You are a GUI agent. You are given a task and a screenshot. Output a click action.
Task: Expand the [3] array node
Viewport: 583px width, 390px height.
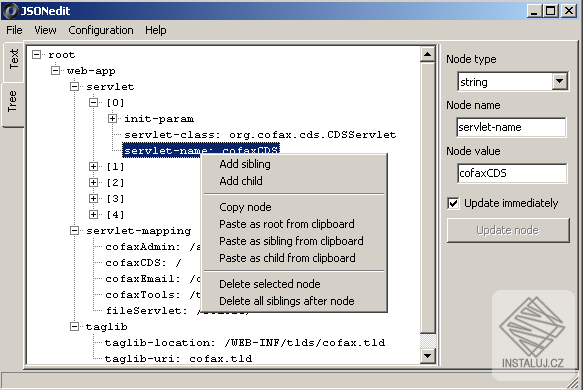[x=93, y=199]
